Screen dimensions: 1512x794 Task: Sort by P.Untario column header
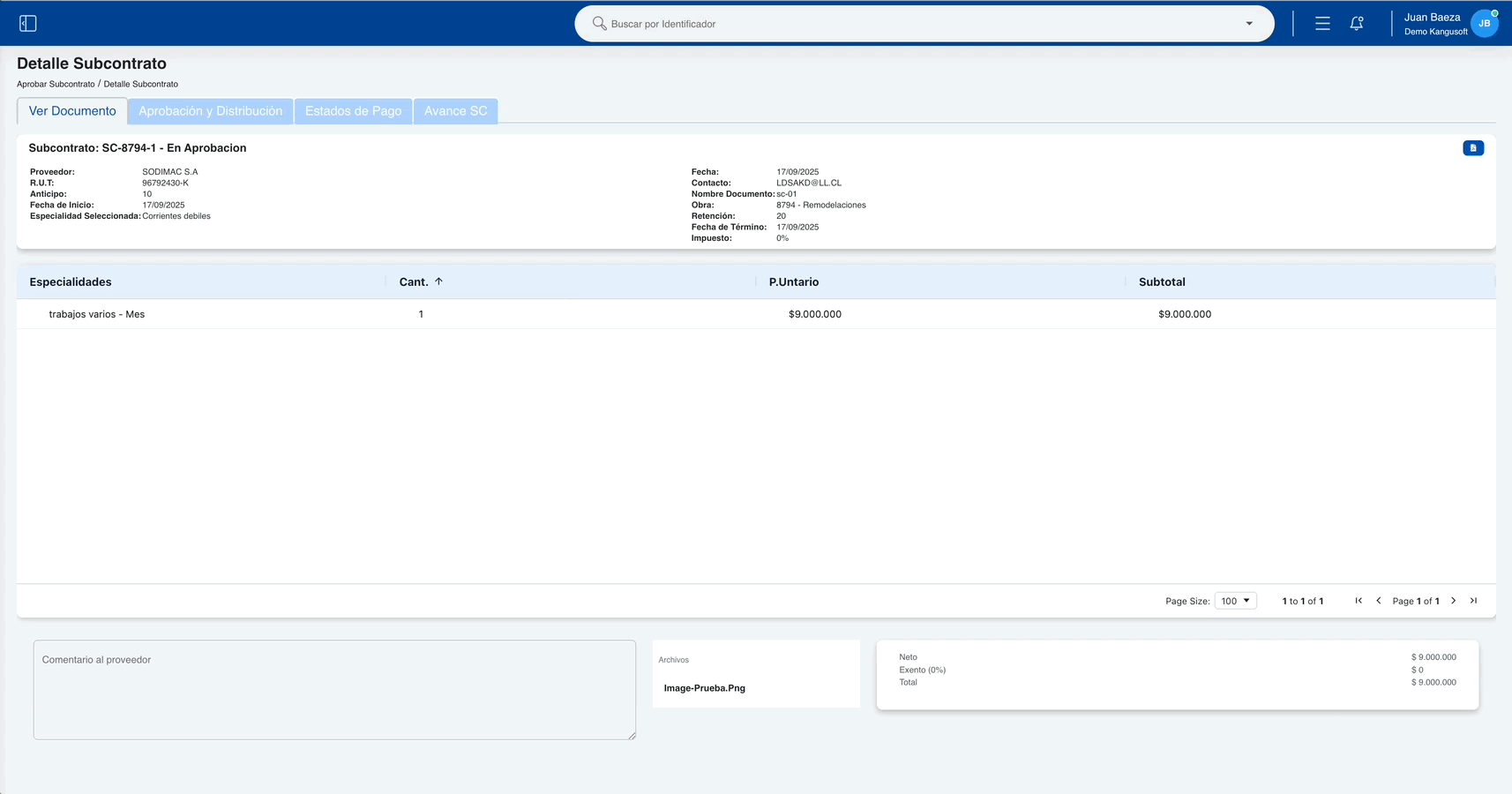tap(794, 282)
